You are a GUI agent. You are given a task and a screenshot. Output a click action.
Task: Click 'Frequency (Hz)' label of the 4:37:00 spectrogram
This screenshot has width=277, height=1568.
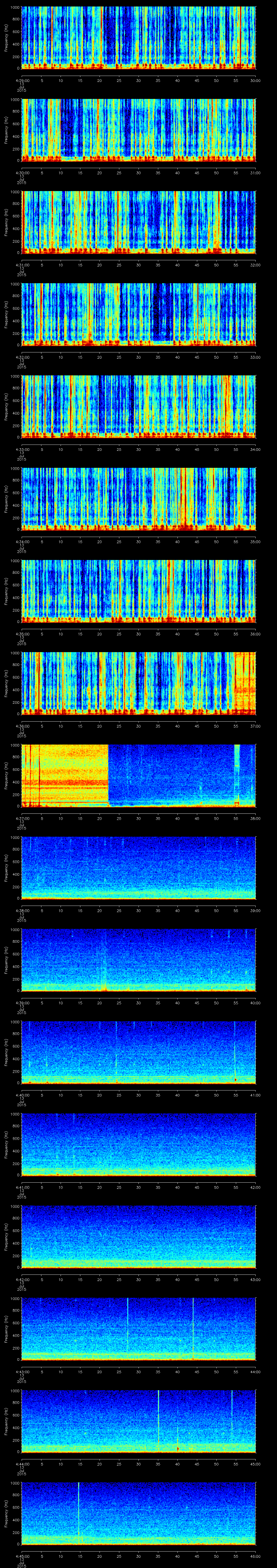tap(6, 775)
